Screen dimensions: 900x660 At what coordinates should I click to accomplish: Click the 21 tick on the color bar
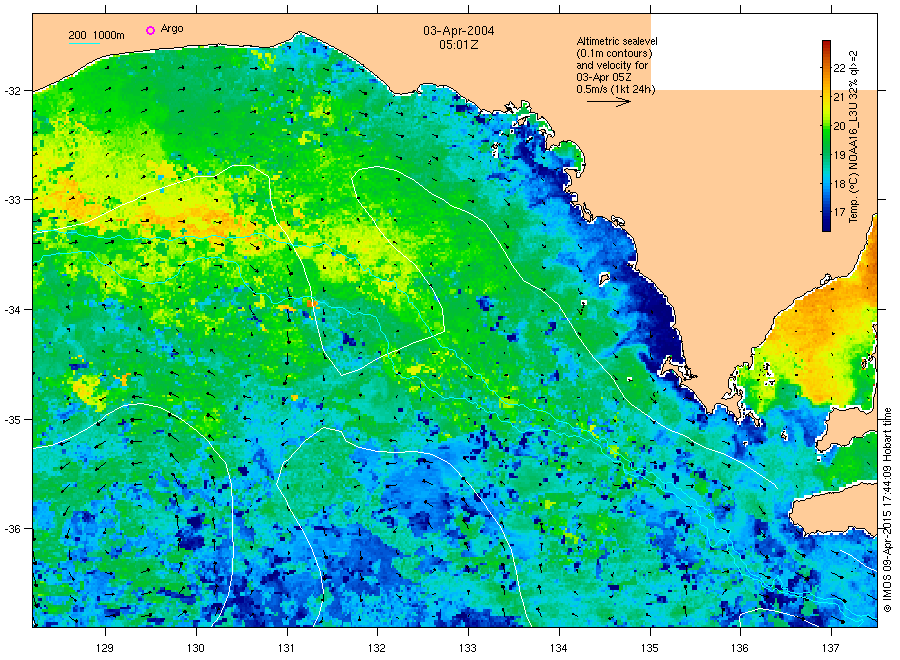[839, 97]
